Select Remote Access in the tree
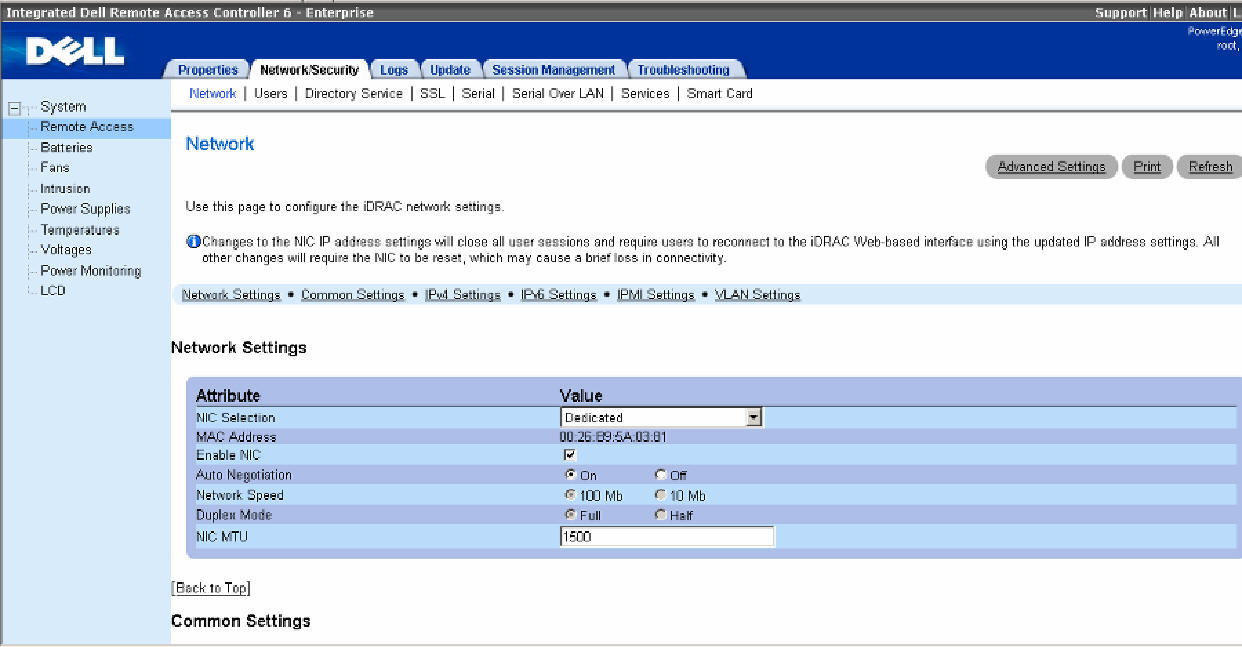Screen dimensions: 1242x647 (x=87, y=127)
